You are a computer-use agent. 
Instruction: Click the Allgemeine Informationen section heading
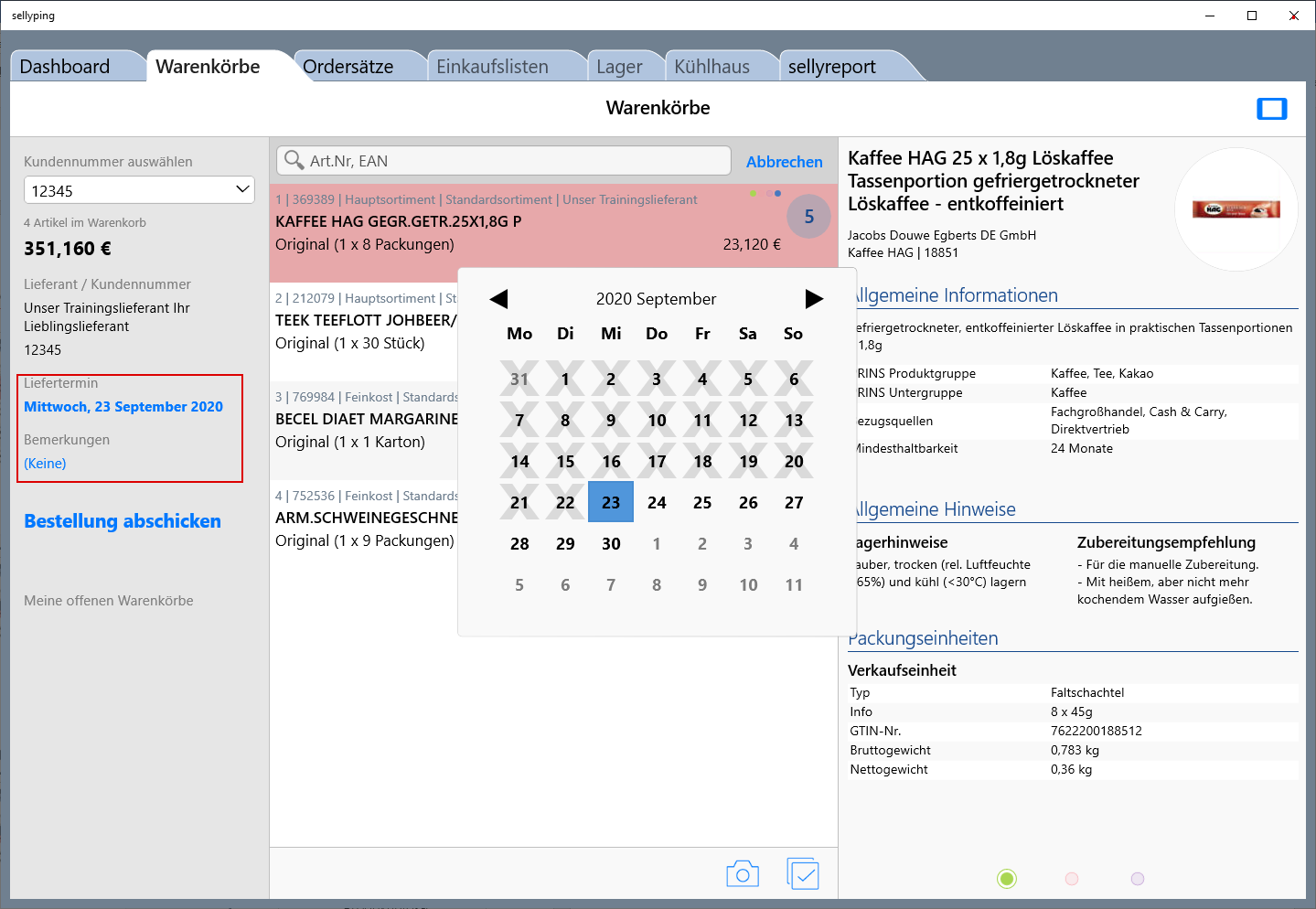coord(955,295)
